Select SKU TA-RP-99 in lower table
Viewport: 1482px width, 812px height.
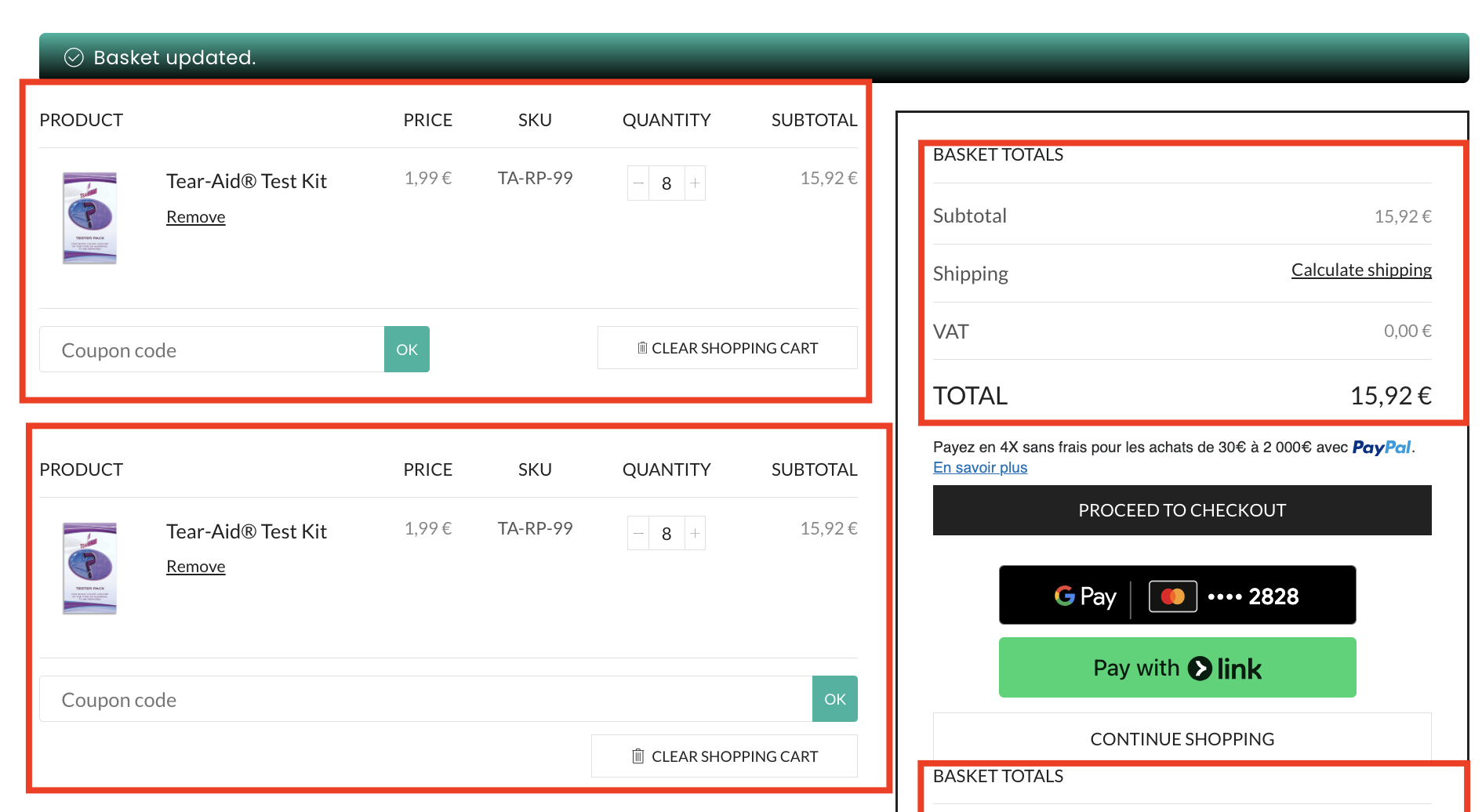[x=535, y=528]
